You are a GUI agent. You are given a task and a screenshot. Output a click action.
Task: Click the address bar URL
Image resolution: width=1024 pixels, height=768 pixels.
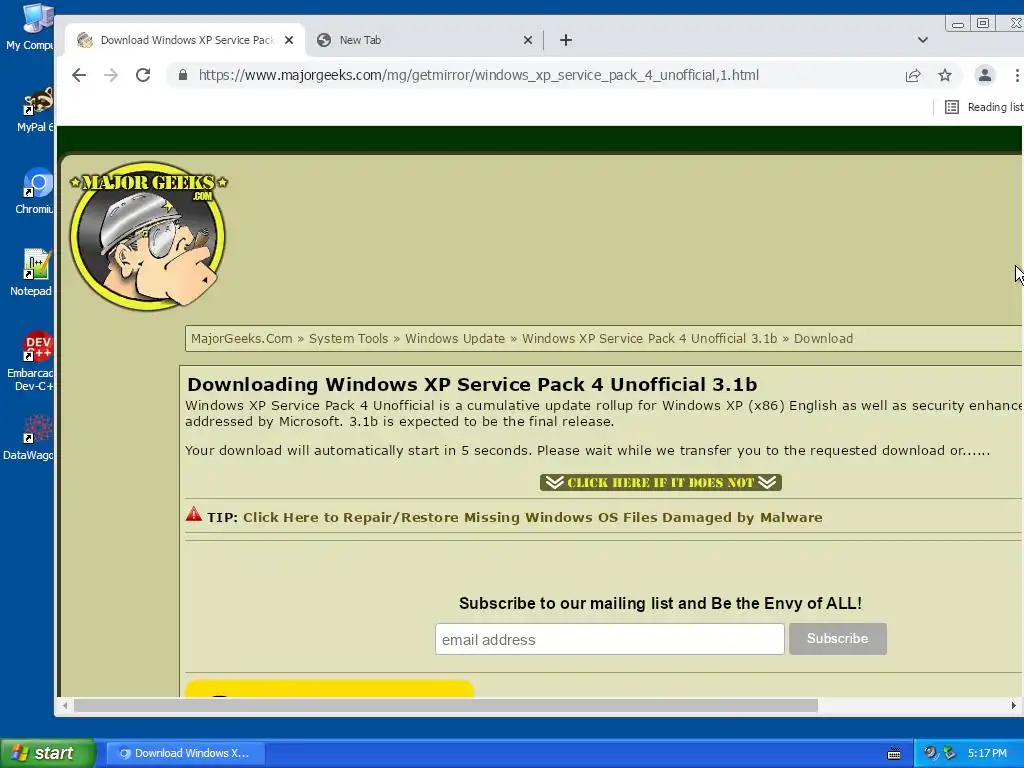tap(479, 75)
